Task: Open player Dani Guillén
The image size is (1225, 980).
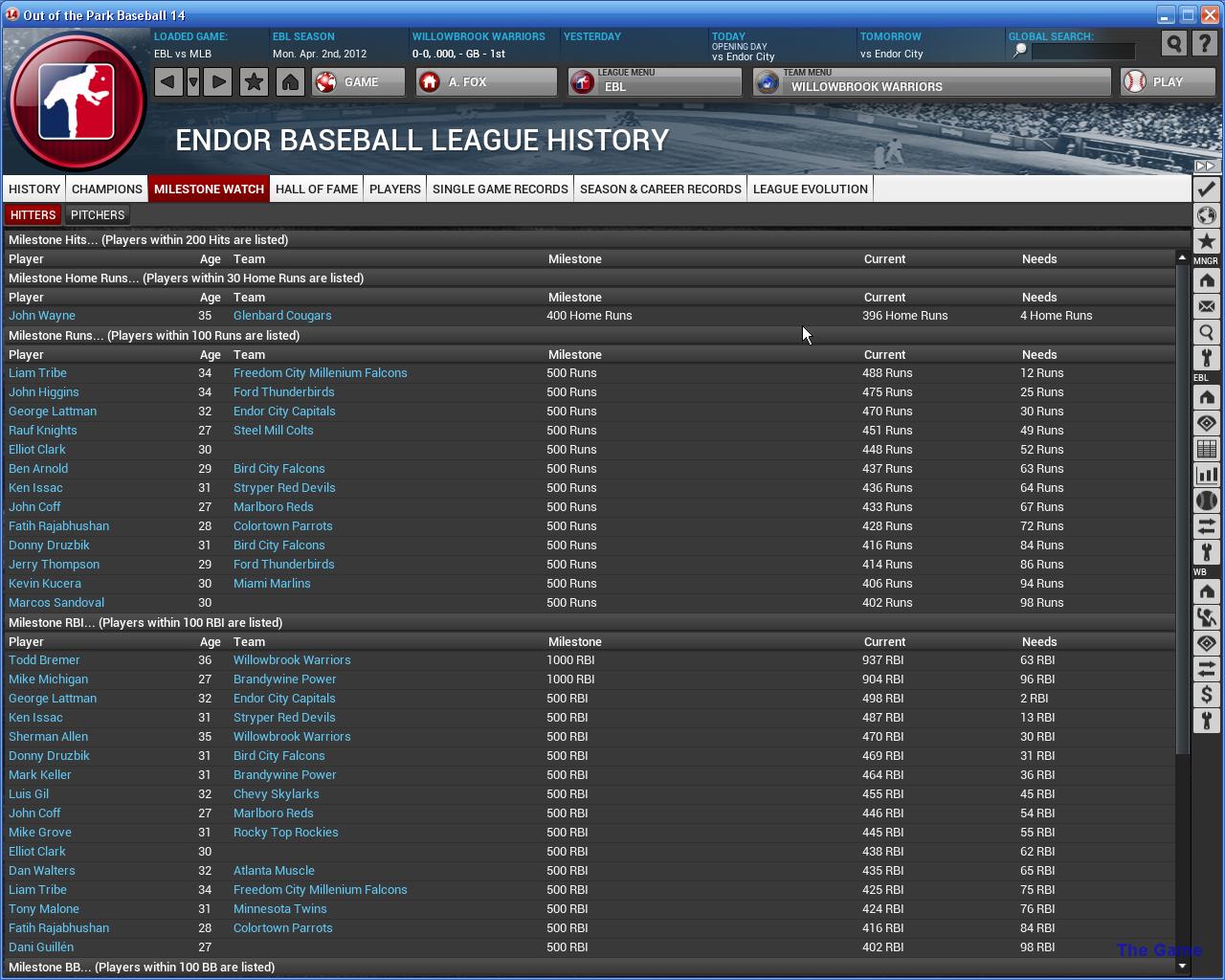Action: [41, 947]
